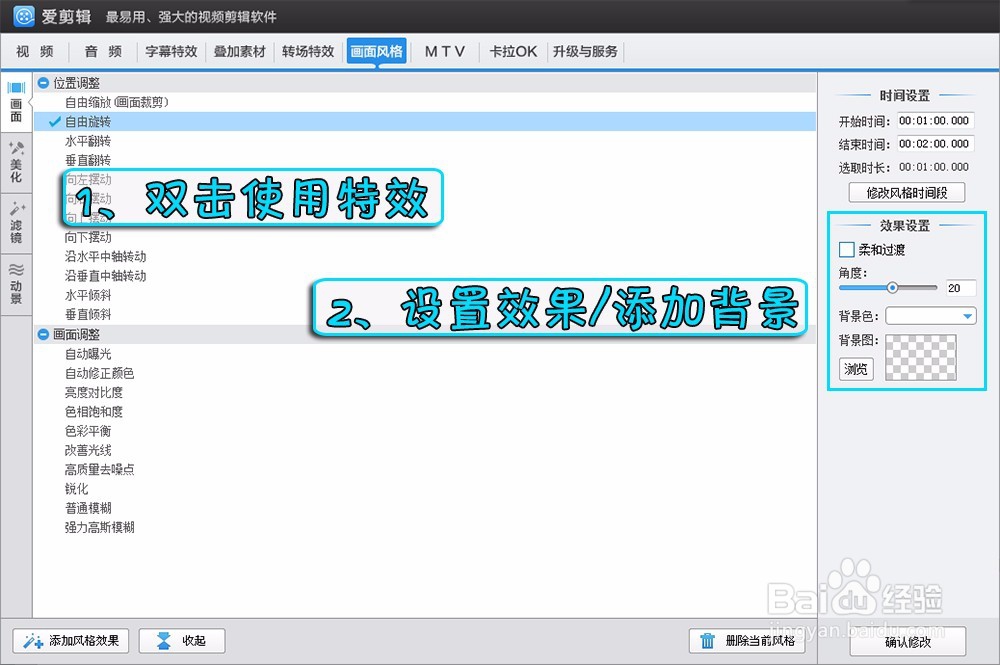This screenshot has height=665, width=1000.
Task: Click the 修改风格时间段 button
Action: 906,193
